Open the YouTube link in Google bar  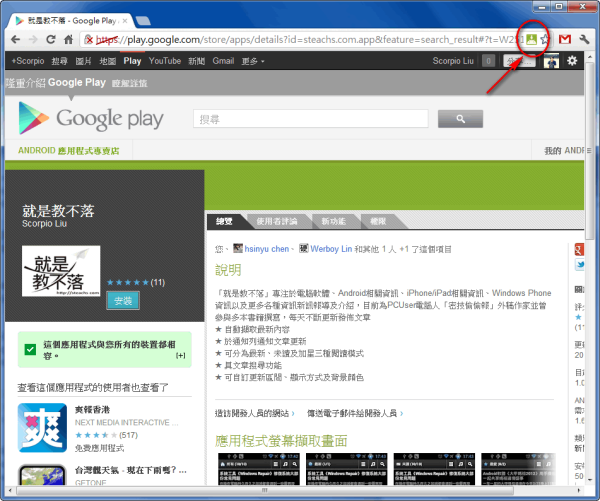[x=165, y=61]
